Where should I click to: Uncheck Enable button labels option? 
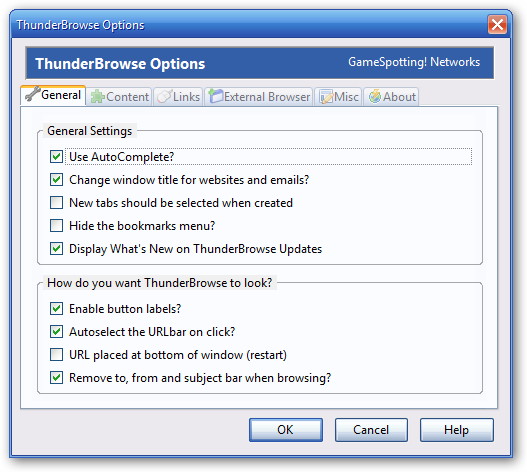(x=56, y=309)
